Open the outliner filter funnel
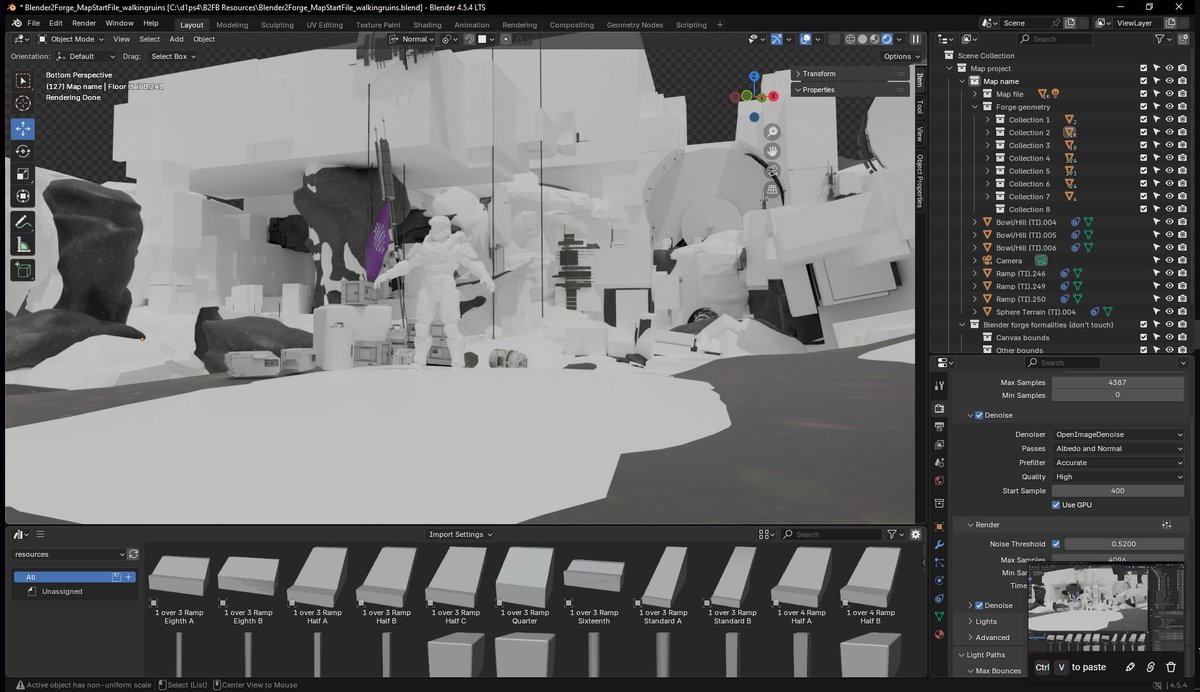Viewport: 1200px width, 692px height. (1160, 39)
